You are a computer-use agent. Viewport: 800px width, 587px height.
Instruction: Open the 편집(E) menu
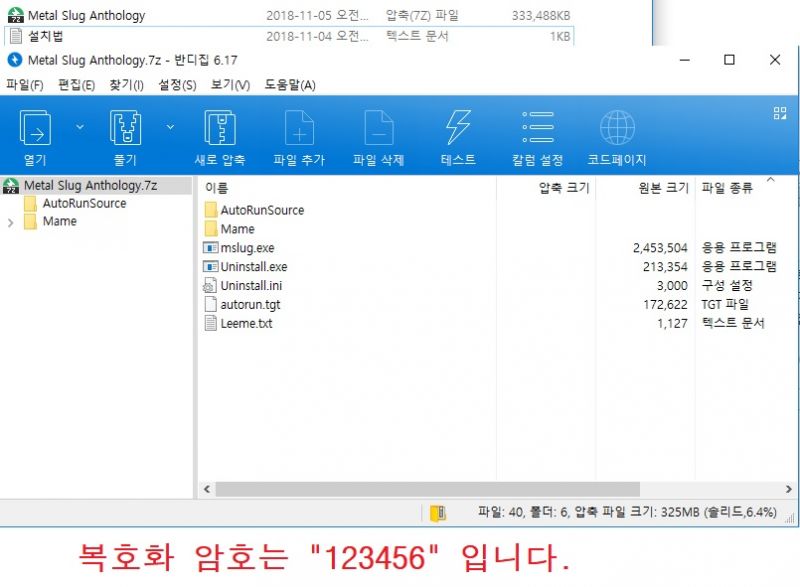(x=76, y=85)
